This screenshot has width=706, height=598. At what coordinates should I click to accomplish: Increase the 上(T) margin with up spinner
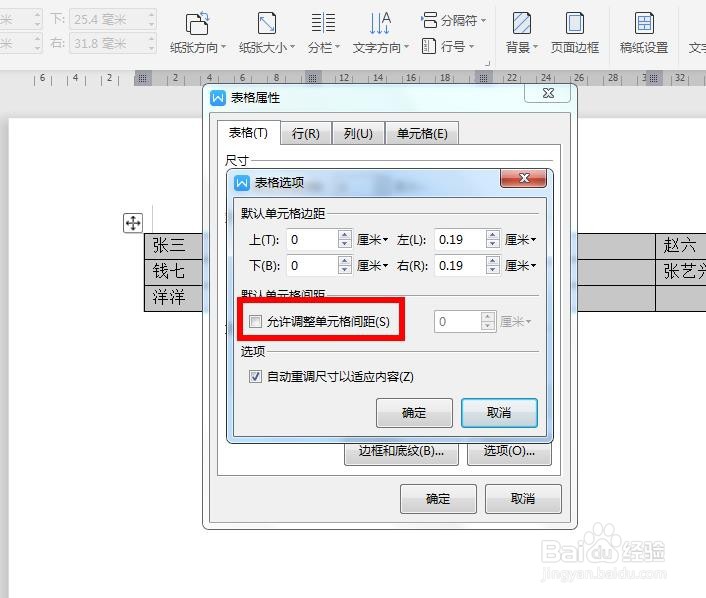click(x=344, y=235)
